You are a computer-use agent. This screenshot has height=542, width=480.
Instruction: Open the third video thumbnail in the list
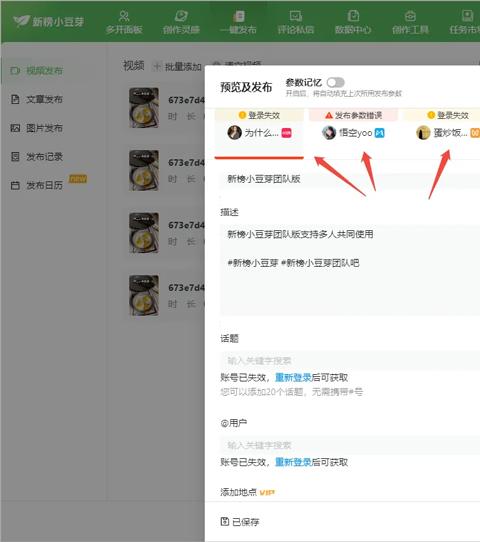[x=144, y=233]
